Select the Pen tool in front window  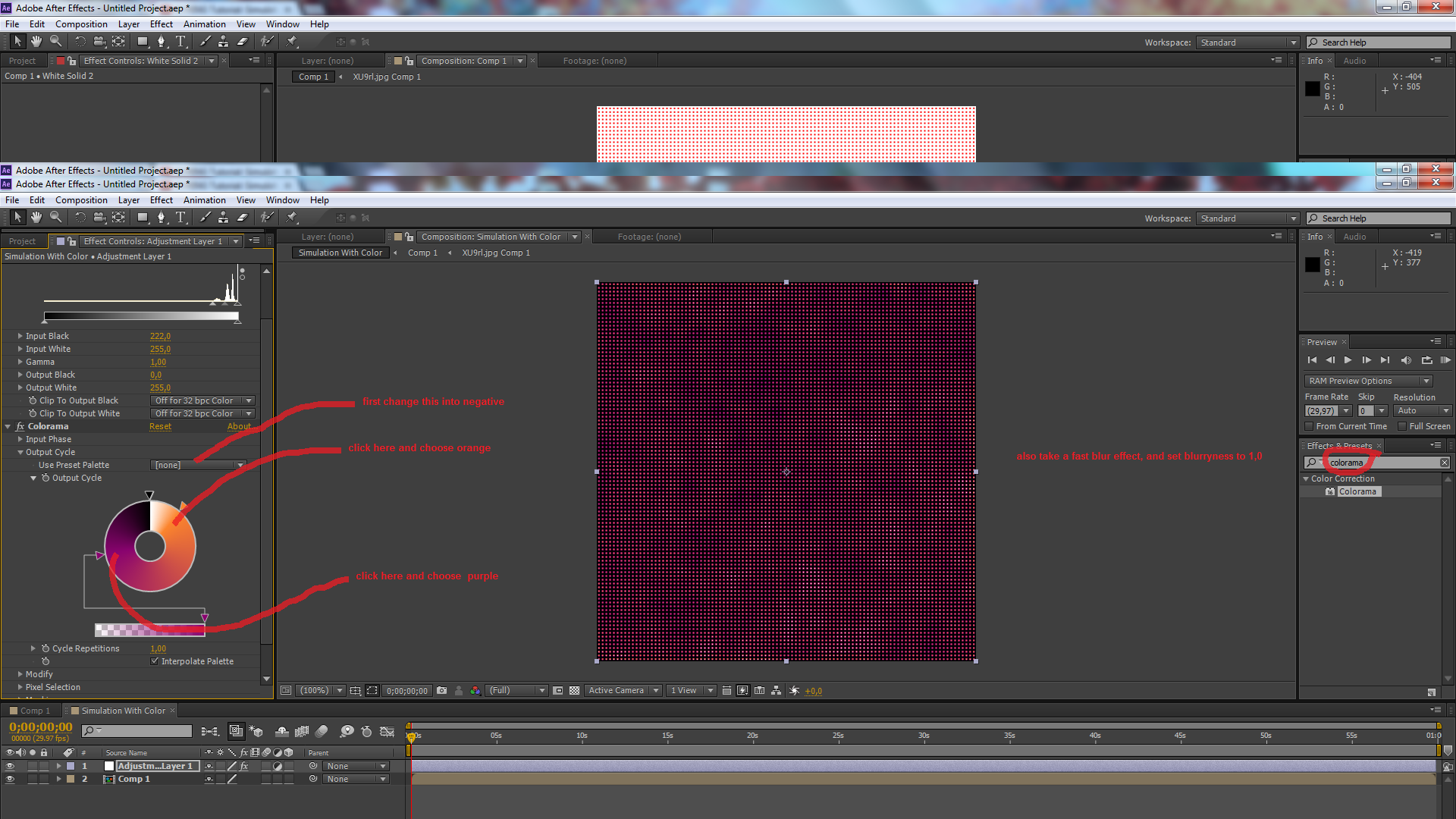pyautogui.click(x=161, y=218)
